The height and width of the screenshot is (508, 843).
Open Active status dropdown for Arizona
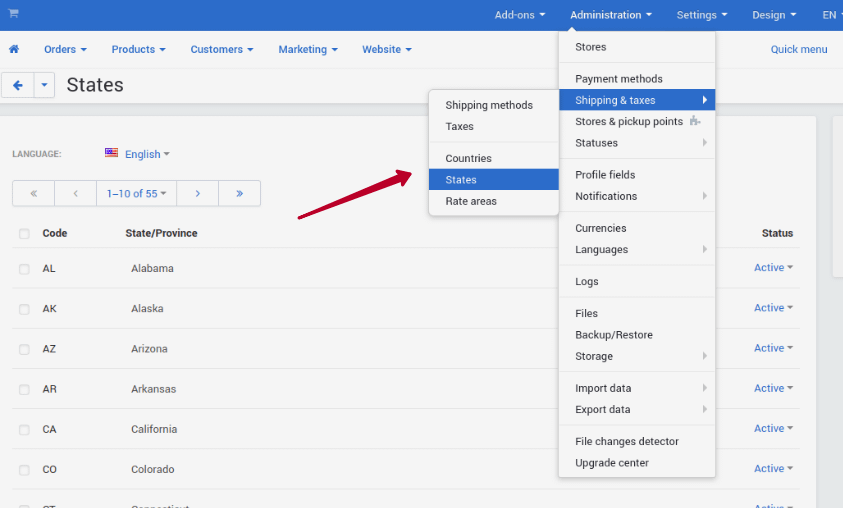(773, 348)
